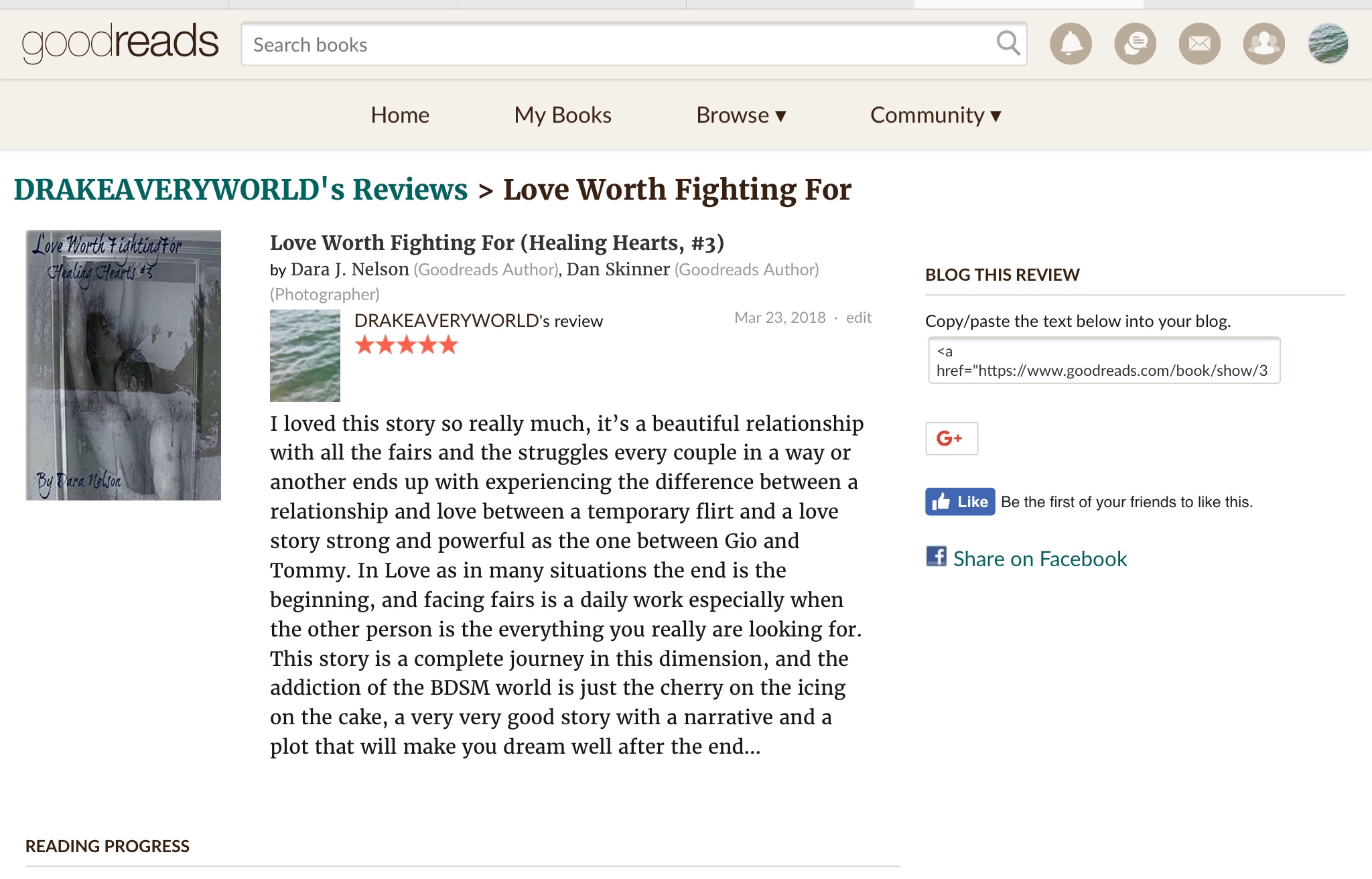The width and height of the screenshot is (1372, 879).
Task: Open the notifications bell icon
Action: [1071, 44]
